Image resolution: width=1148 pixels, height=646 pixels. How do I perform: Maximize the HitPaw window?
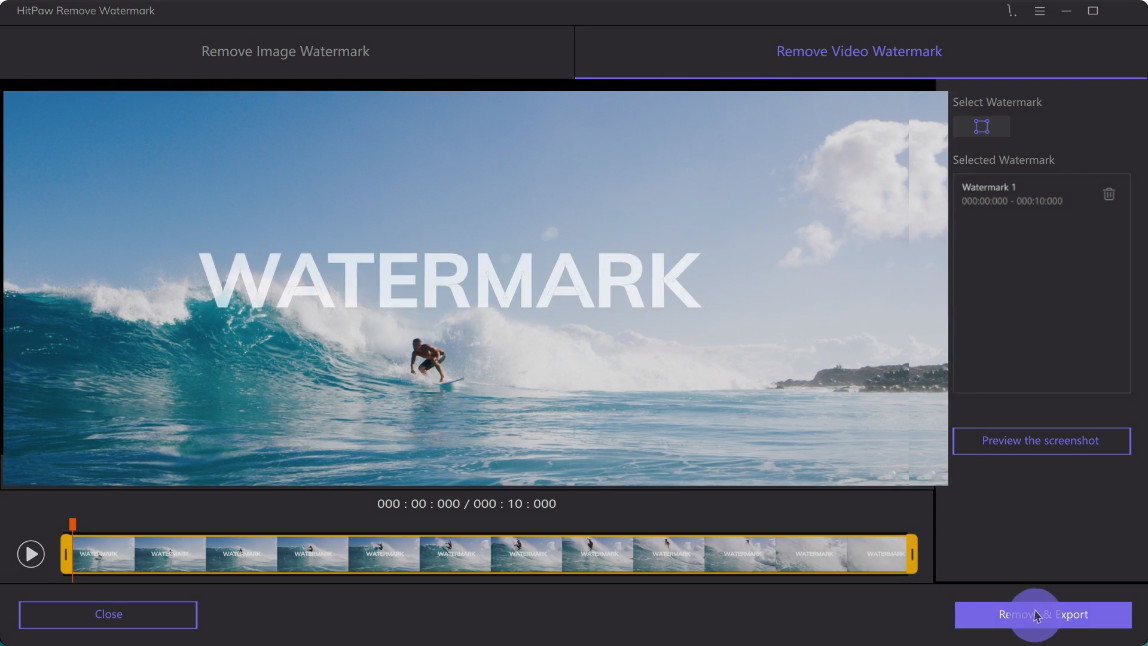coord(1092,11)
